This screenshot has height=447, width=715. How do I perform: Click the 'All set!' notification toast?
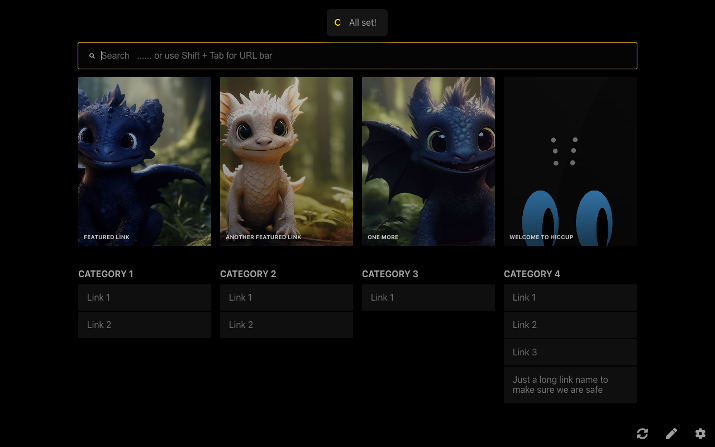click(357, 22)
